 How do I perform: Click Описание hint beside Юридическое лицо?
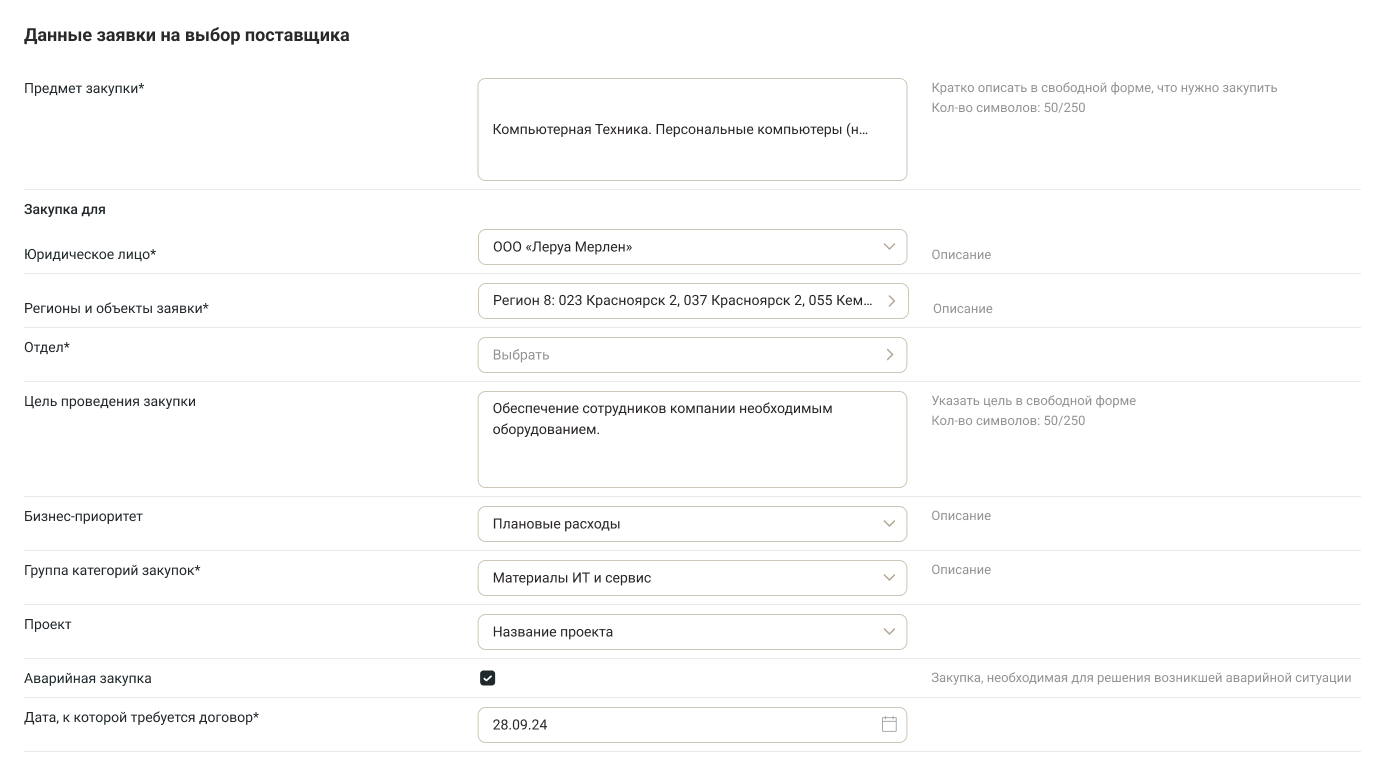coord(961,255)
